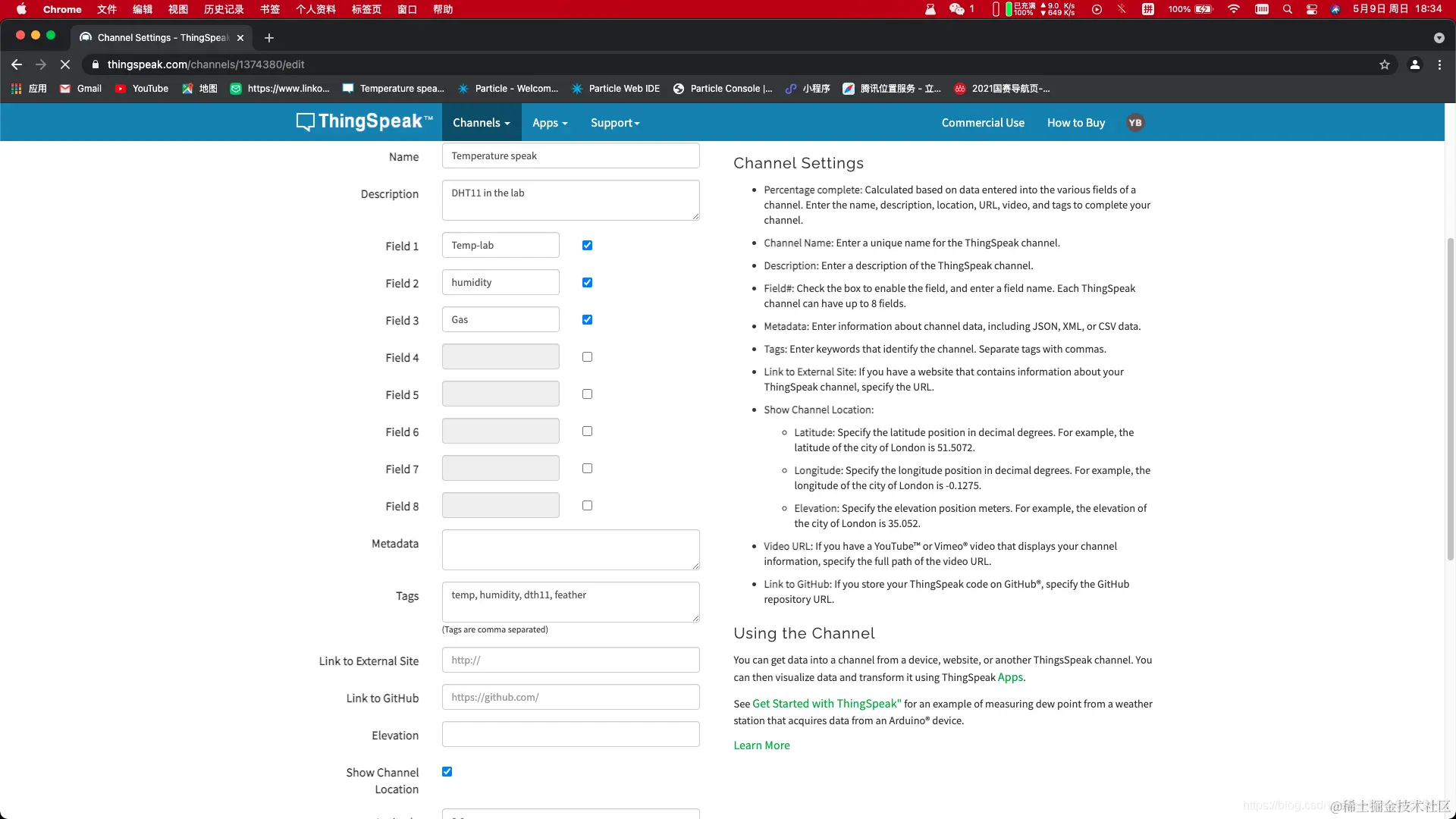Enable the Field 7 checkbox

point(587,468)
